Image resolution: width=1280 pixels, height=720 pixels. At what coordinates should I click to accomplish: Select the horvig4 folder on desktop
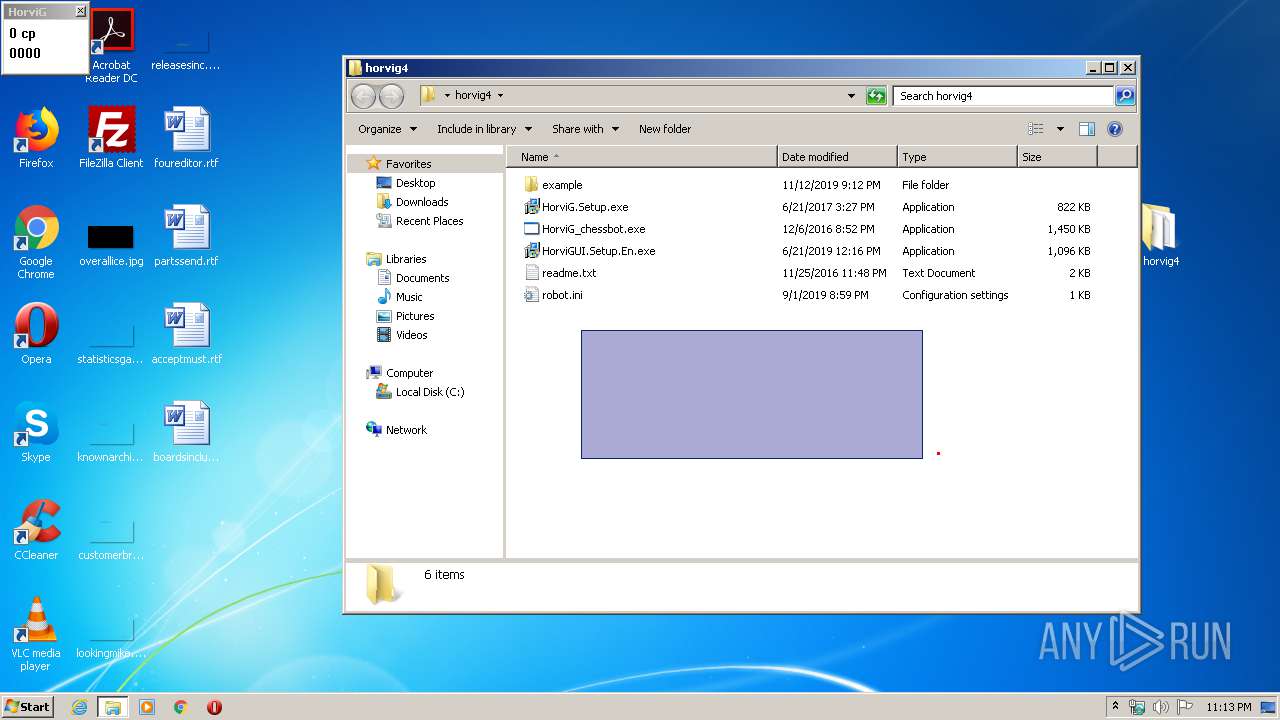pyautogui.click(x=1160, y=236)
